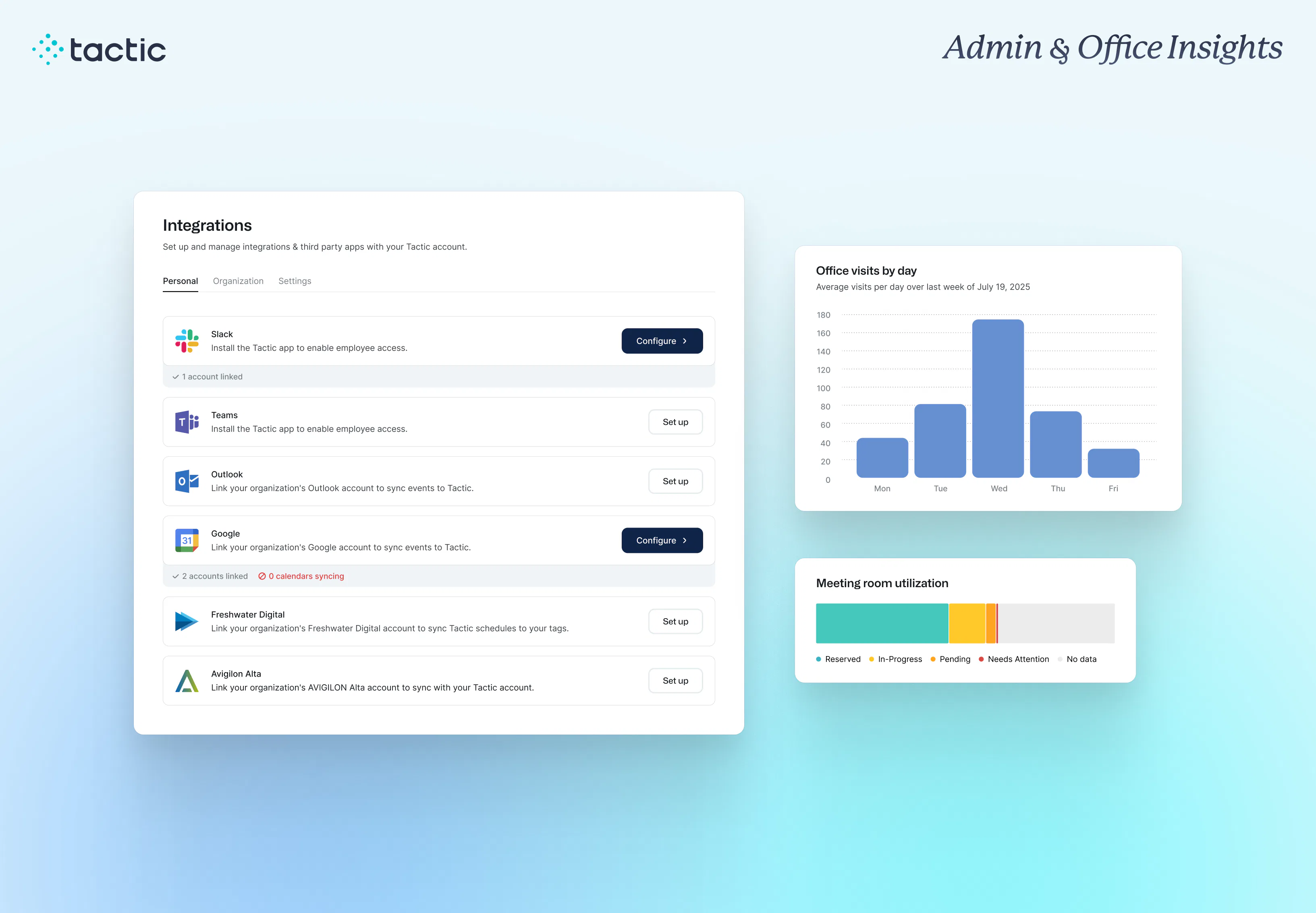Click the teal Reserved segment of utilization bar
This screenshot has width=1316, height=913.
(882, 623)
